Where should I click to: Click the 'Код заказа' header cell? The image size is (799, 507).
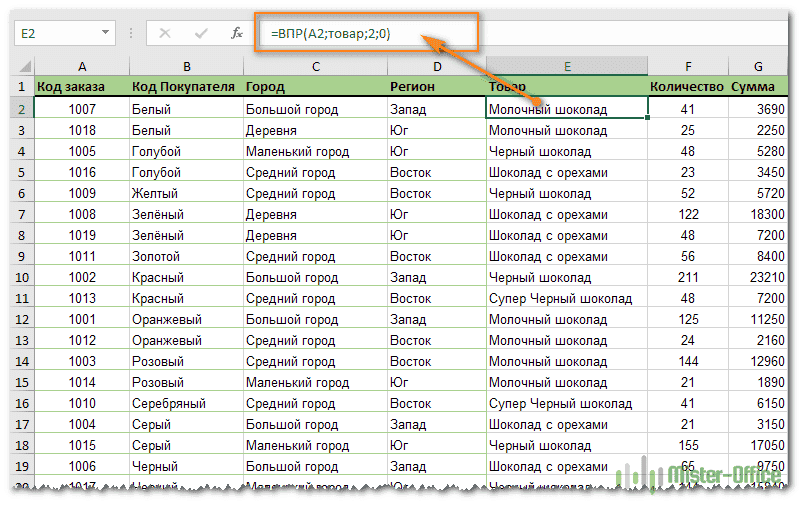point(81,87)
